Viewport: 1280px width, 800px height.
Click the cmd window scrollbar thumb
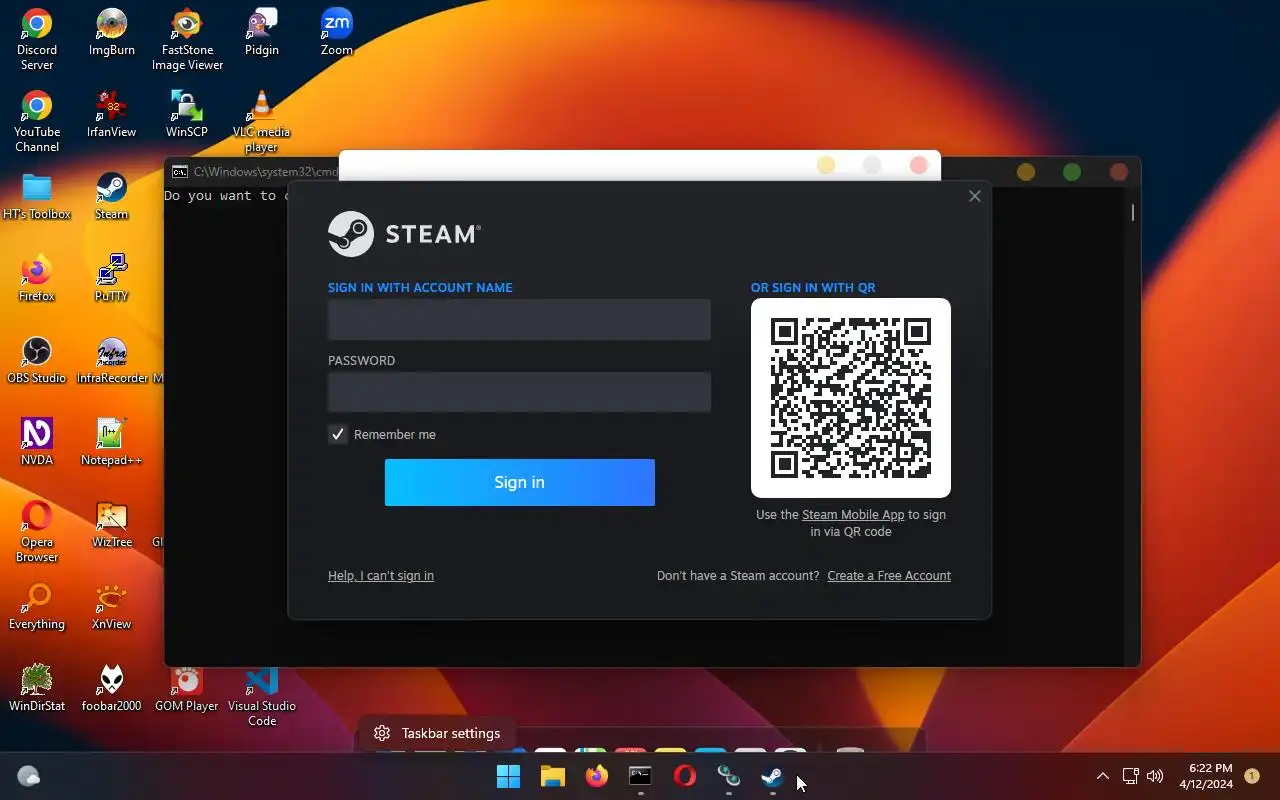1133,212
